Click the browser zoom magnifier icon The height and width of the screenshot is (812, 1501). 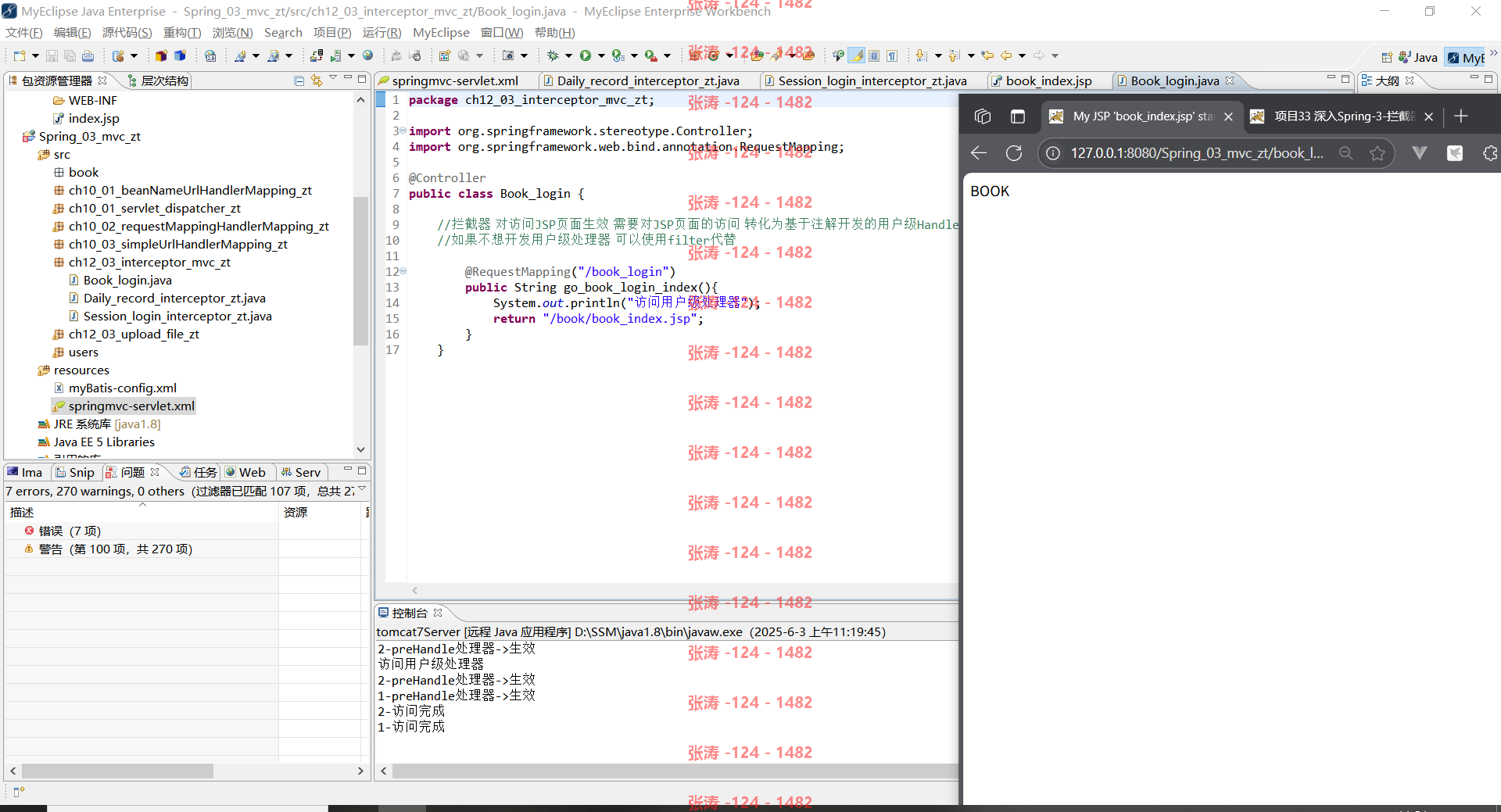pyautogui.click(x=1345, y=153)
